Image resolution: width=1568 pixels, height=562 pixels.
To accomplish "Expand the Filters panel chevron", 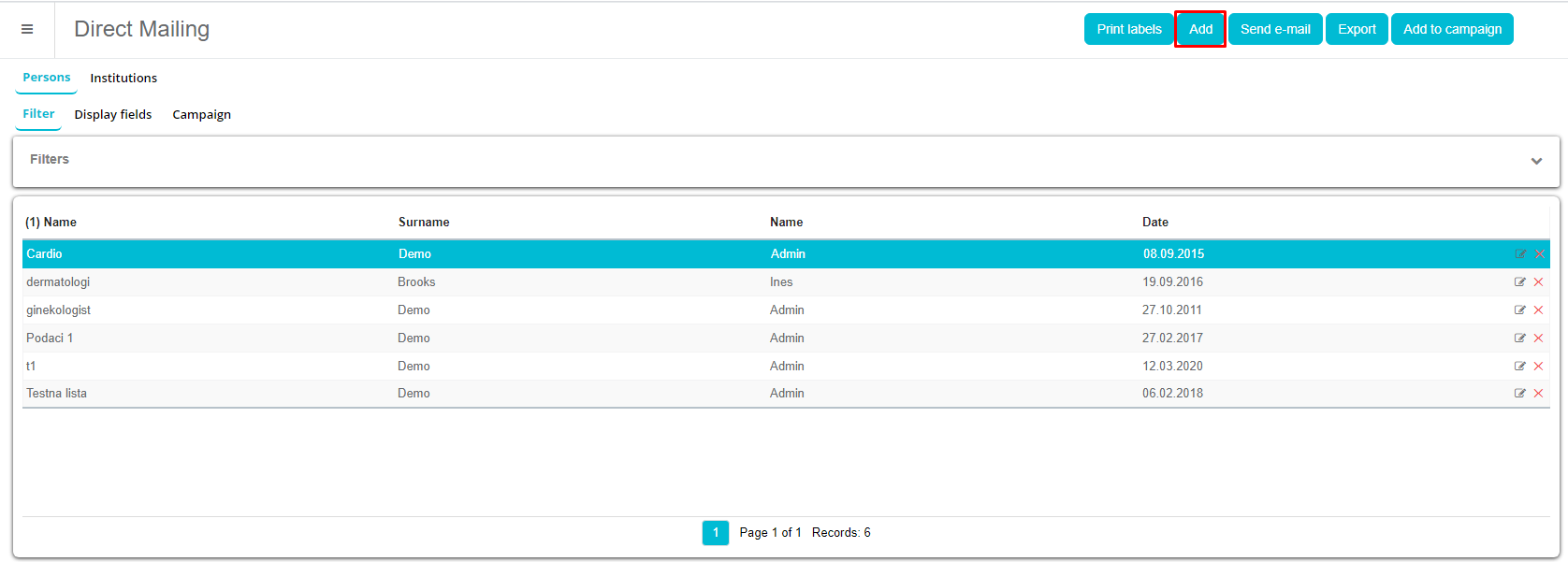I will pos(1536,161).
